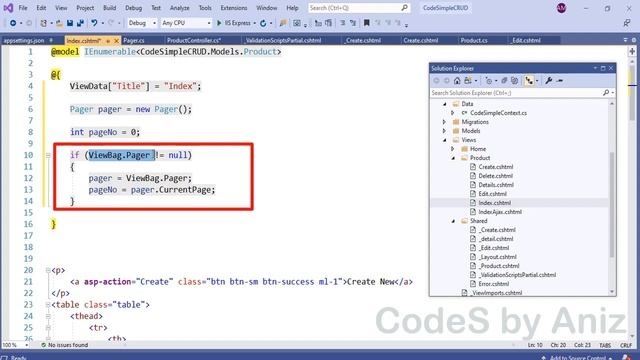Screen dimensions: 640x360
Task: Collapse the Shared folder
Action: pyautogui.click(x=453, y=221)
